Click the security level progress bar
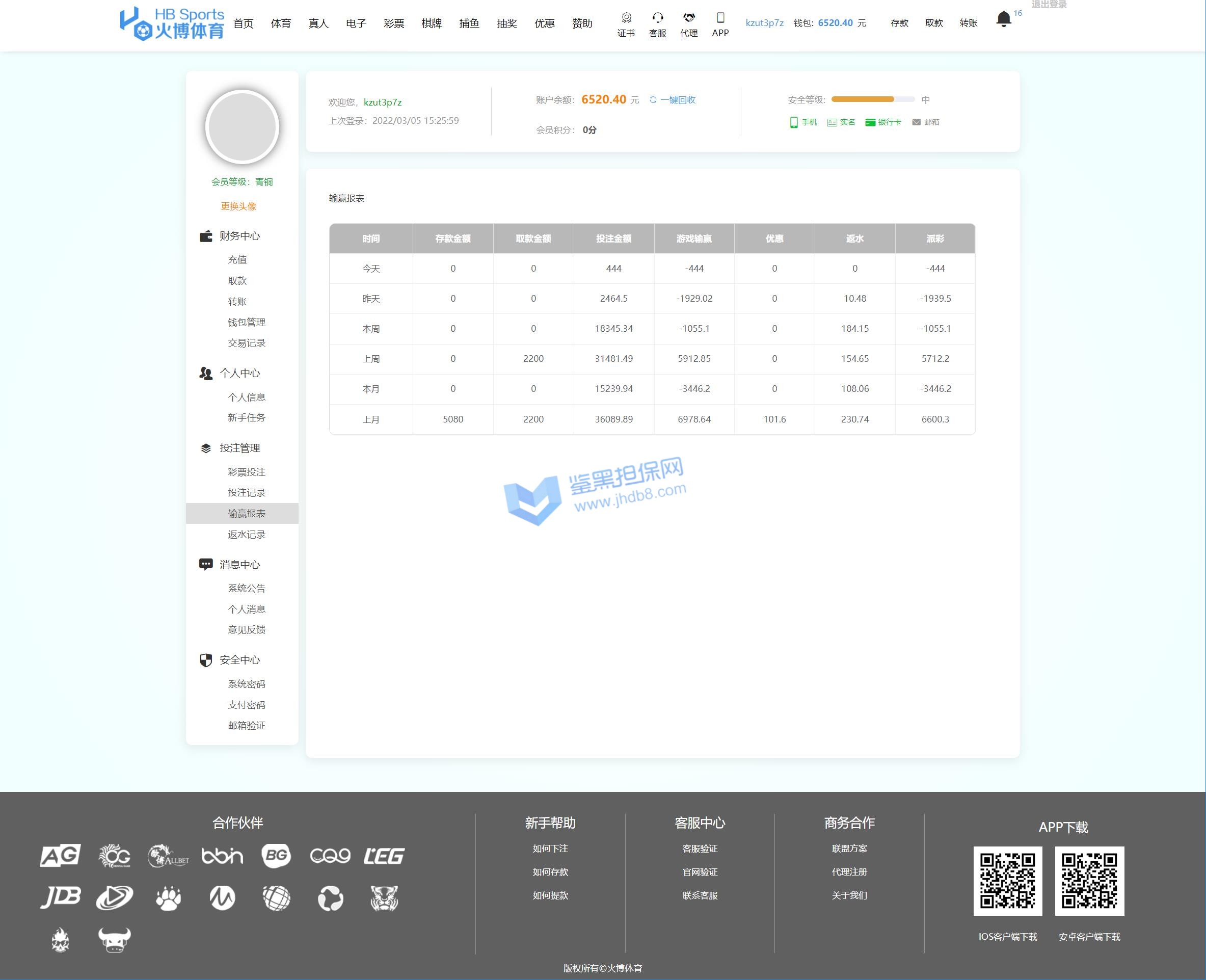The image size is (1206, 980). (x=872, y=99)
